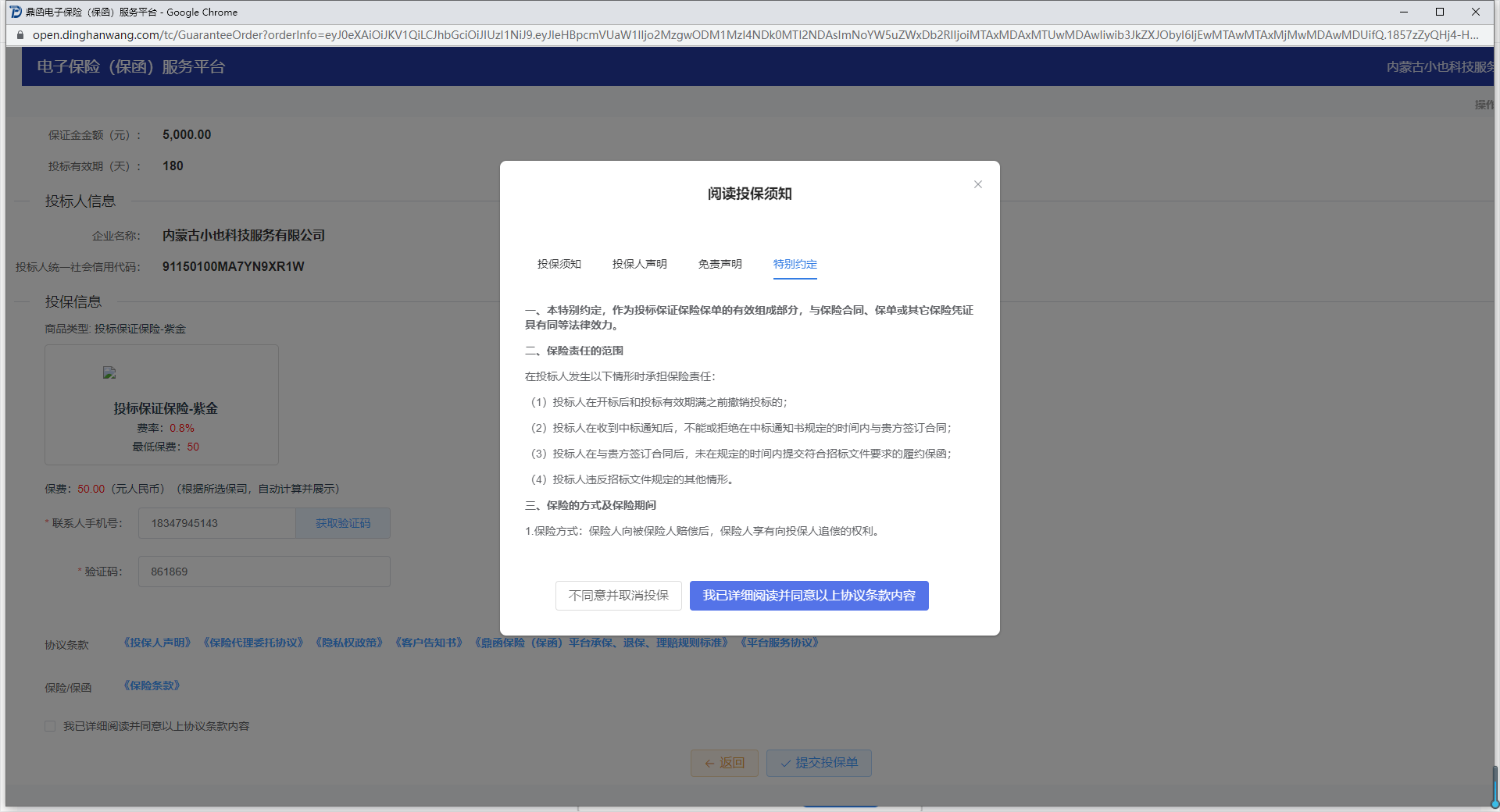Click the 费率 0.8% text
This screenshot has width=1500, height=812.
tap(166, 428)
